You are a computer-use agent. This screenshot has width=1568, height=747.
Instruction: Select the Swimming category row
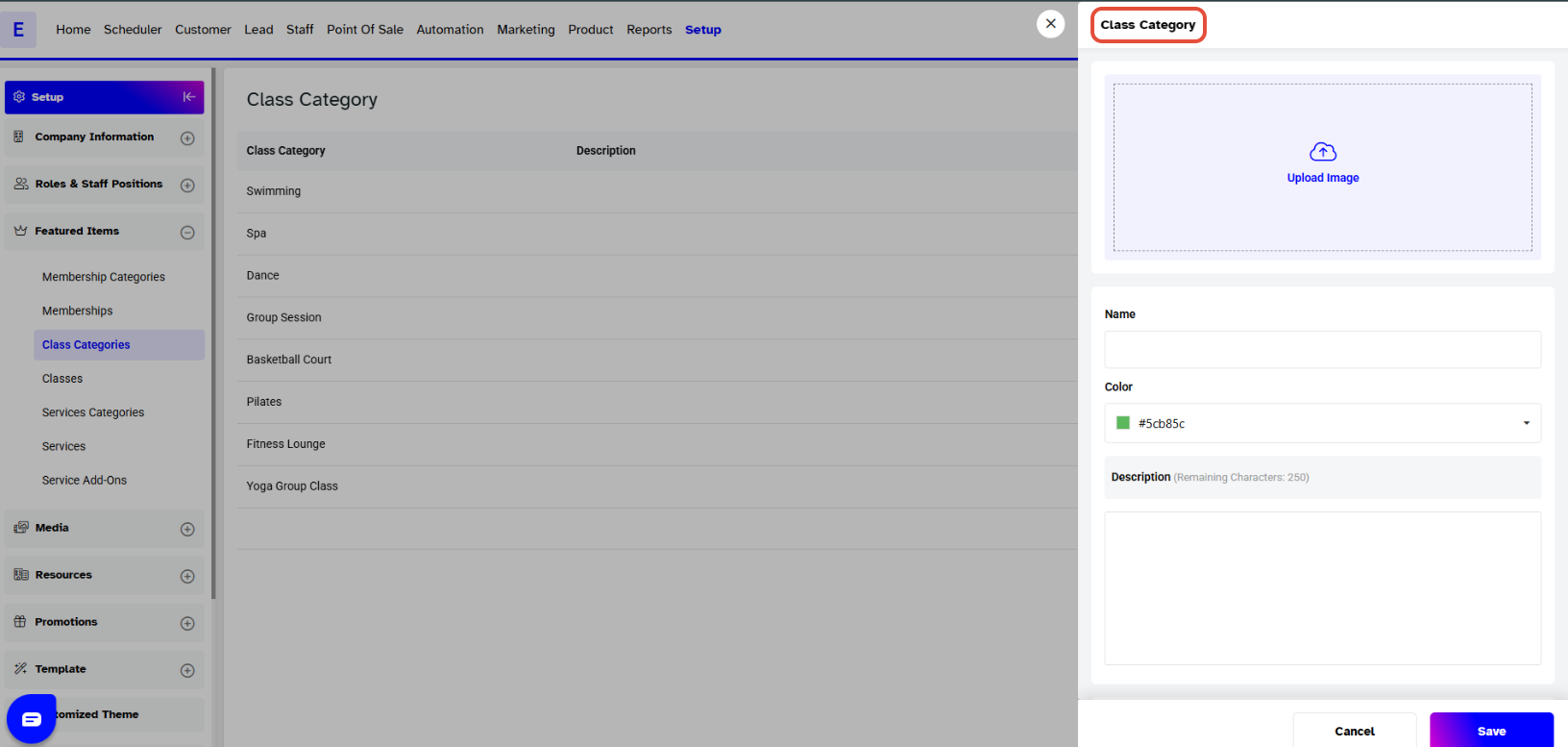pos(657,191)
